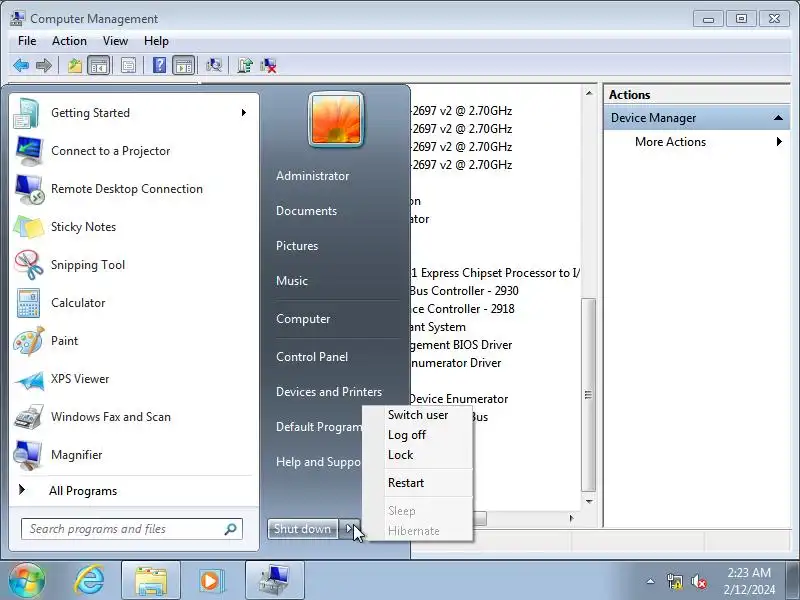
Task: Select 'Device Enumerator' device row
Action: click(459, 399)
